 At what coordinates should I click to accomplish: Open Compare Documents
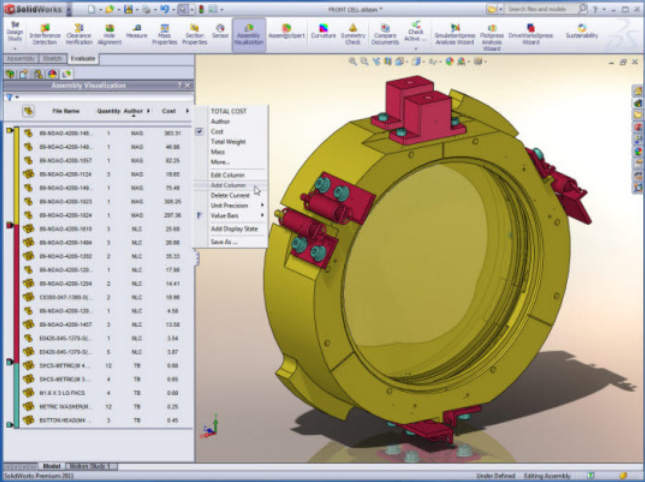coord(385,34)
